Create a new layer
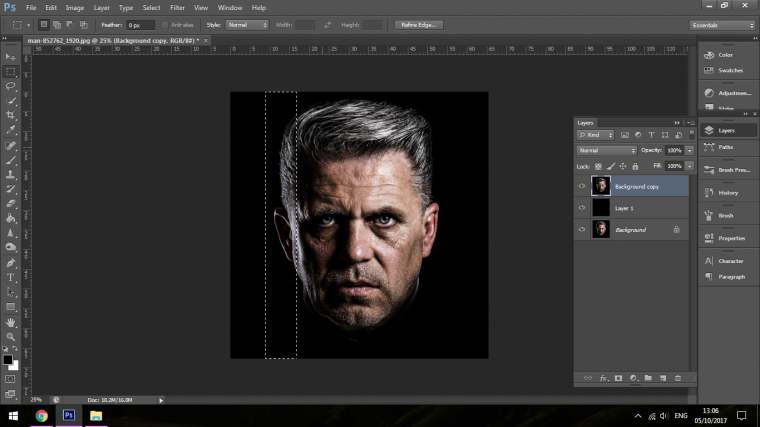This screenshot has height=427, width=760. pyautogui.click(x=663, y=378)
